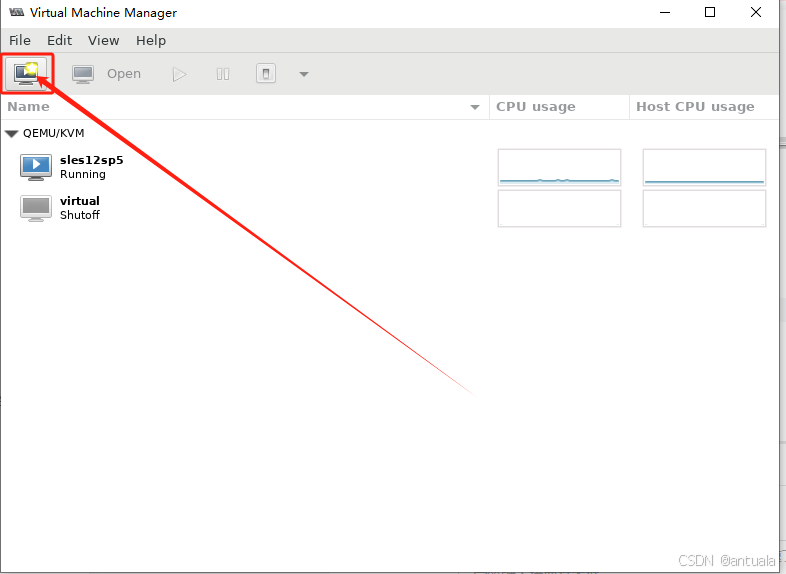Select the QEMU/KVM connection row

pyautogui.click(x=390, y=133)
